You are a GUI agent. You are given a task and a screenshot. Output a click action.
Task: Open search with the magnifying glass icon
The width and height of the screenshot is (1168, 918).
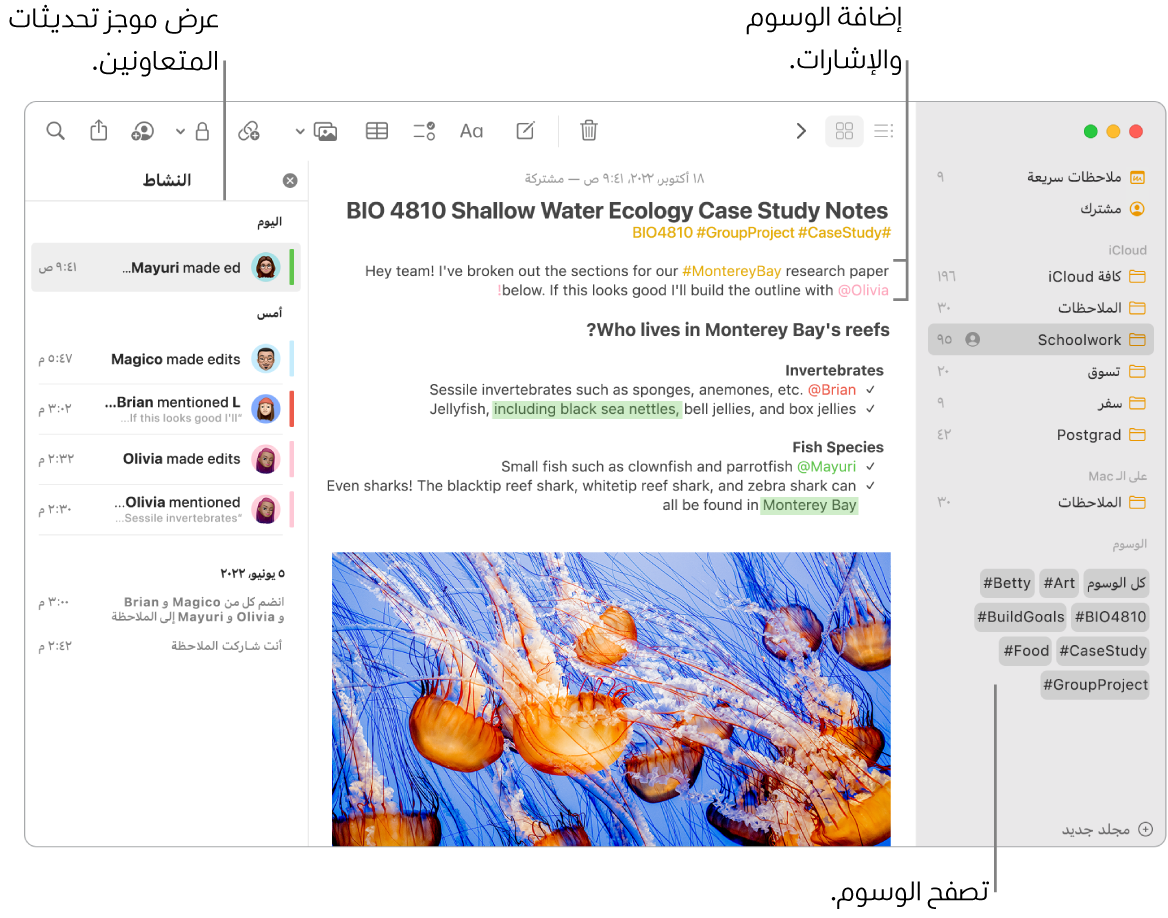(55, 130)
